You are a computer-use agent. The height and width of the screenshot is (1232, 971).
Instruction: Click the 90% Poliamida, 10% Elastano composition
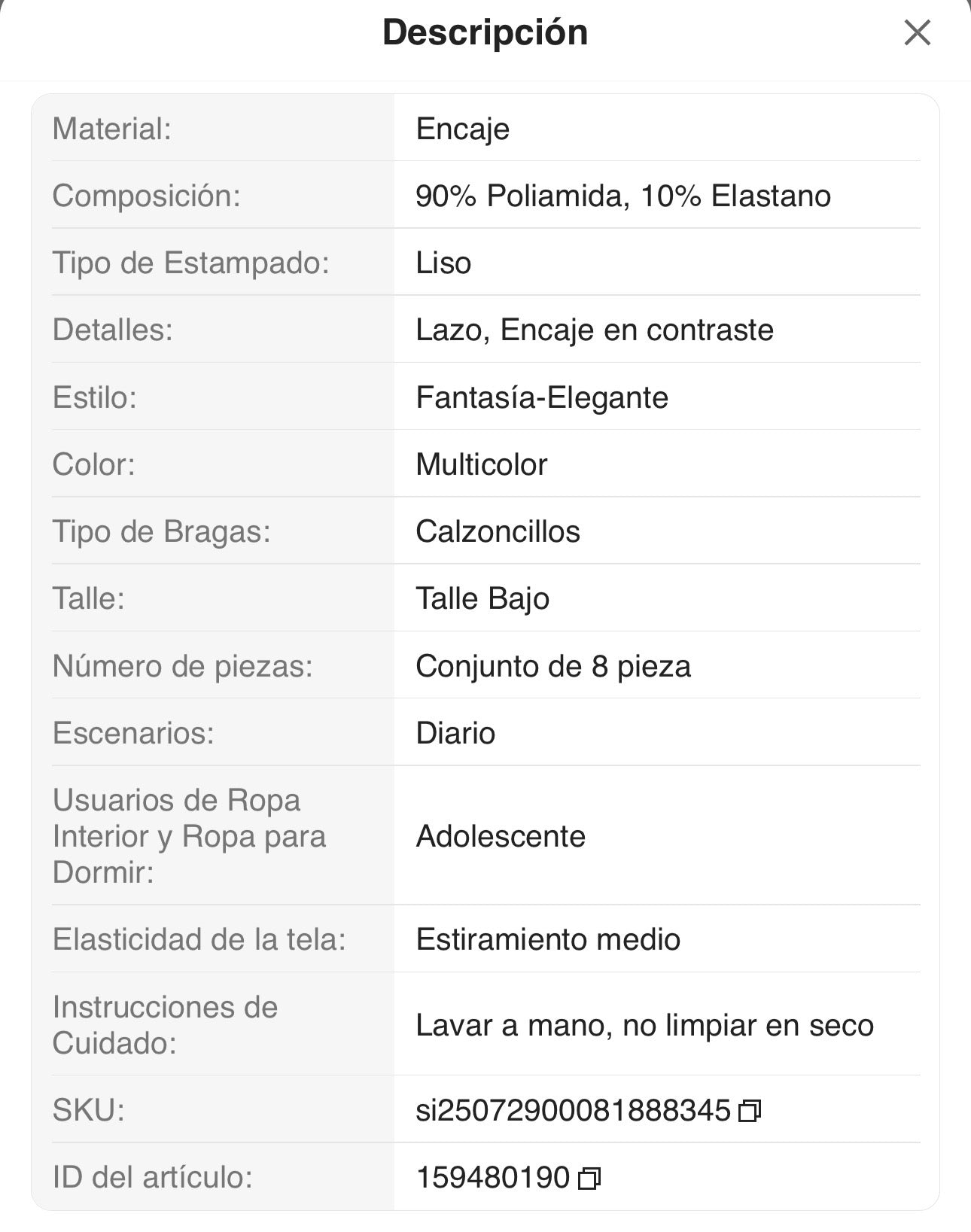pyautogui.click(x=622, y=196)
